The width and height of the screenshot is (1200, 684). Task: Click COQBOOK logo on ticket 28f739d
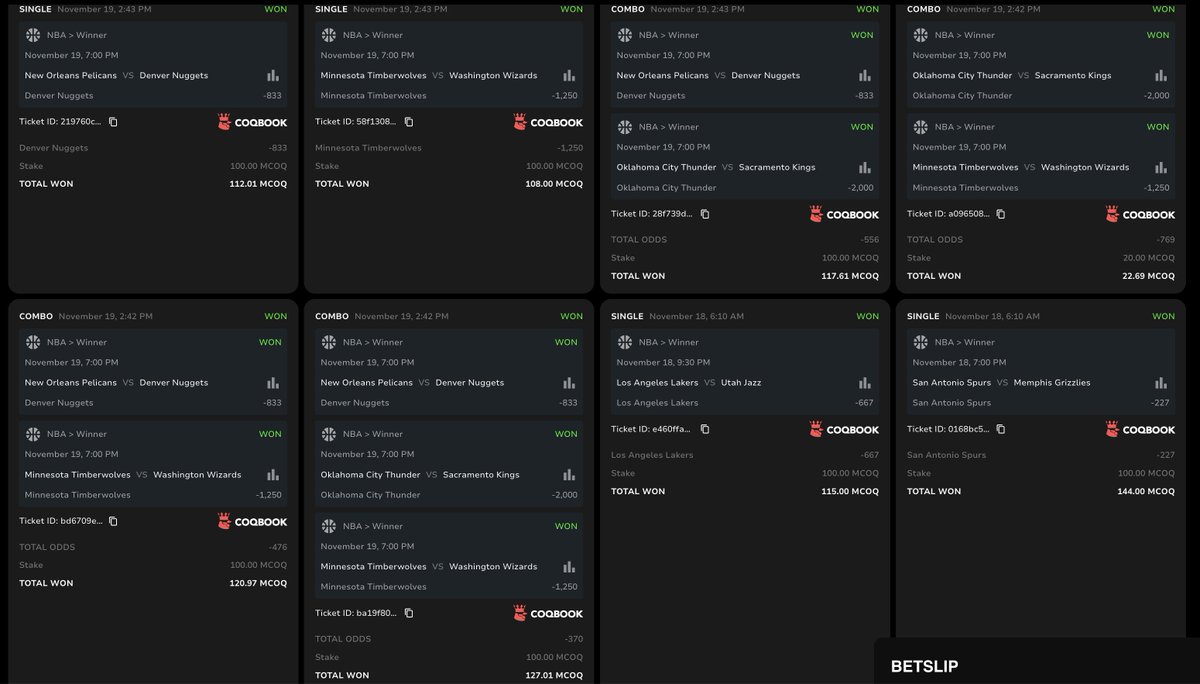tap(844, 214)
